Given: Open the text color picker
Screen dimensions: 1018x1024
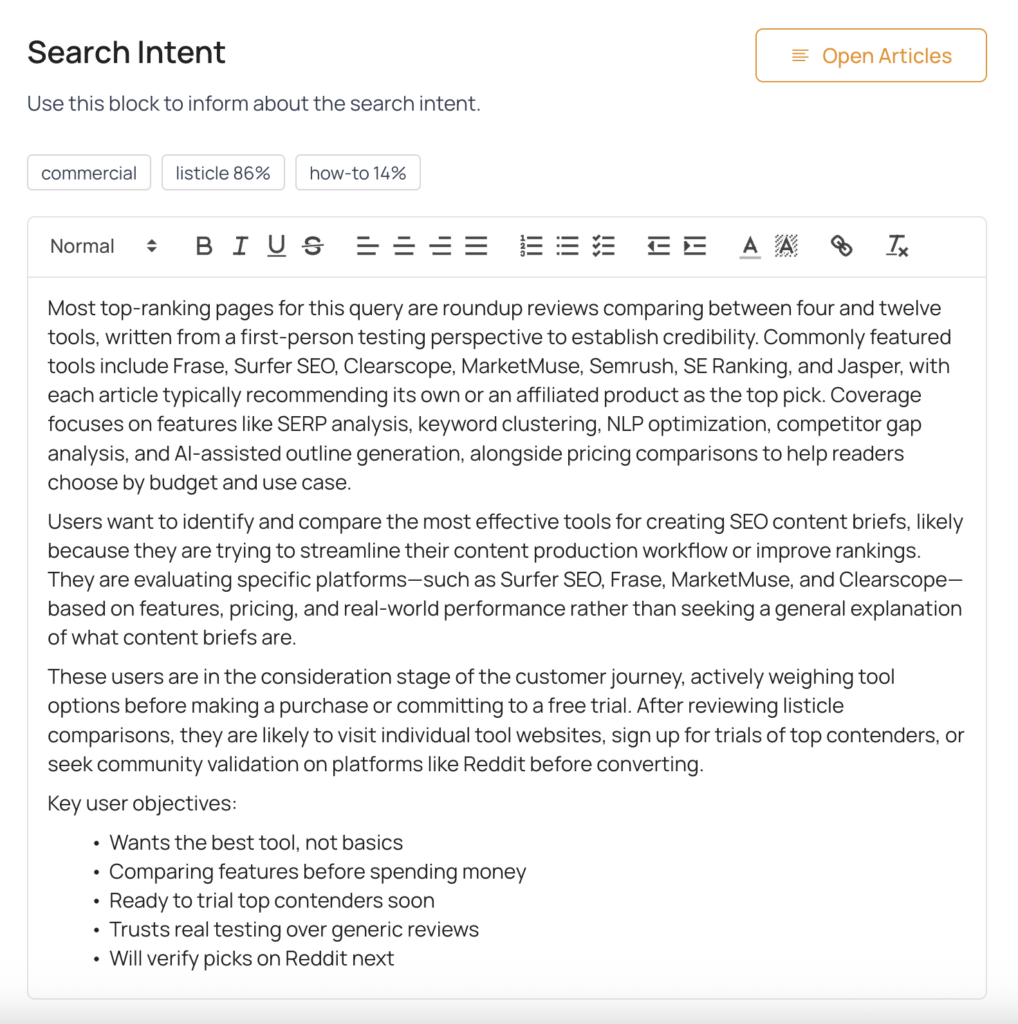Looking at the screenshot, I should (x=750, y=246).
